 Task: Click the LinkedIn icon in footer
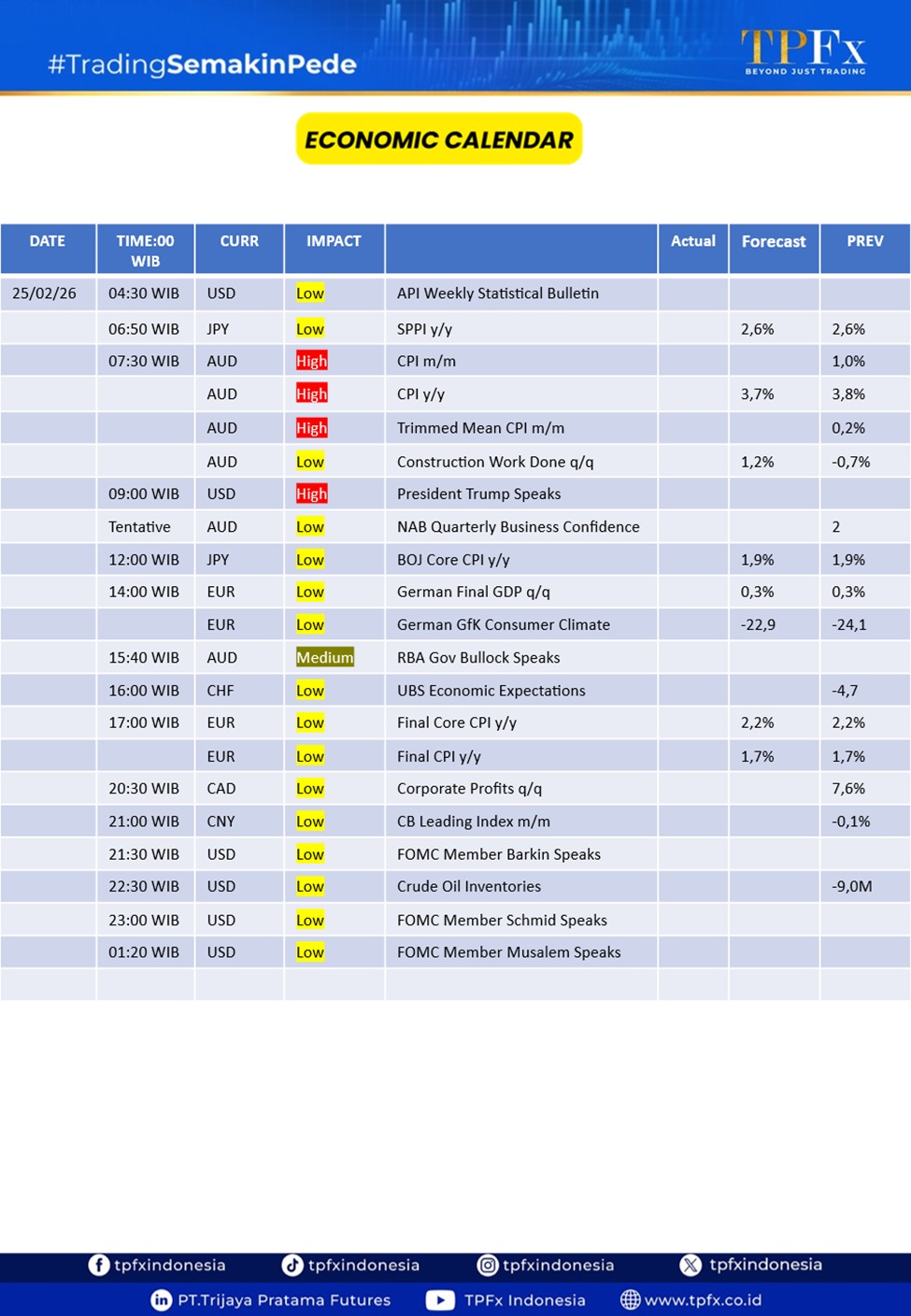pyautogui.click(x=161, y=1300)
